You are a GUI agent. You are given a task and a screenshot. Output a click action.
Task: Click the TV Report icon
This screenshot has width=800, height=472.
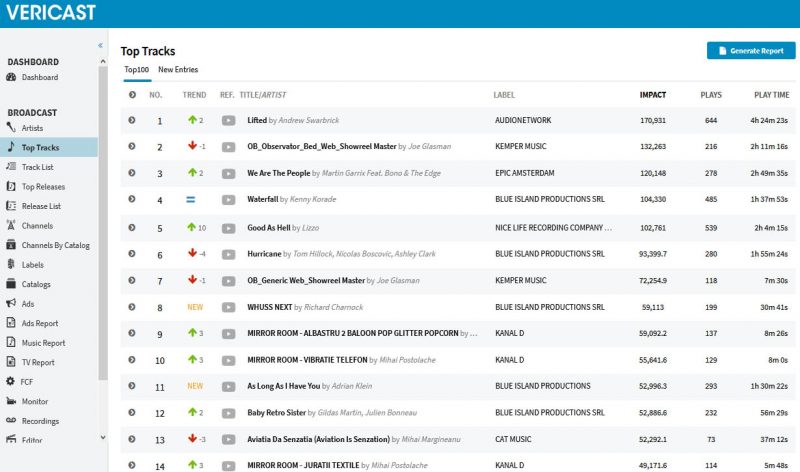[x=11, y=362]
